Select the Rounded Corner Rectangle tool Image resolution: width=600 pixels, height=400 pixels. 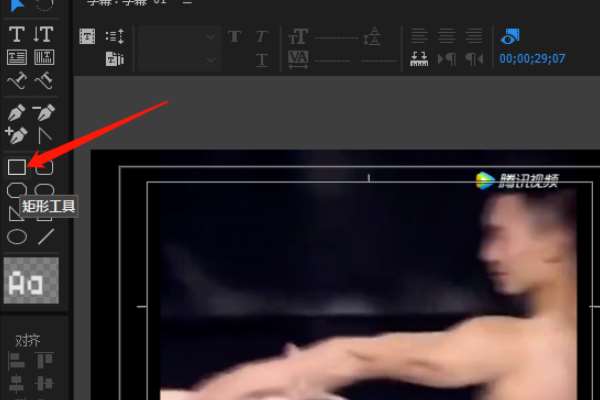click(44, 167)
